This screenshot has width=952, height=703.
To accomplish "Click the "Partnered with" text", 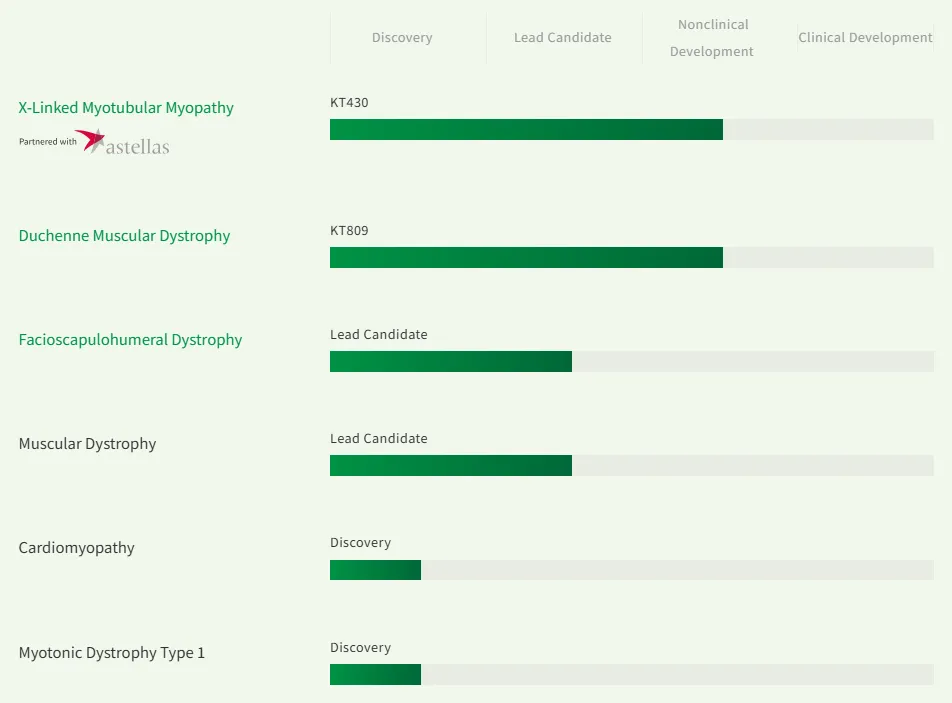I will click(47, 142).
